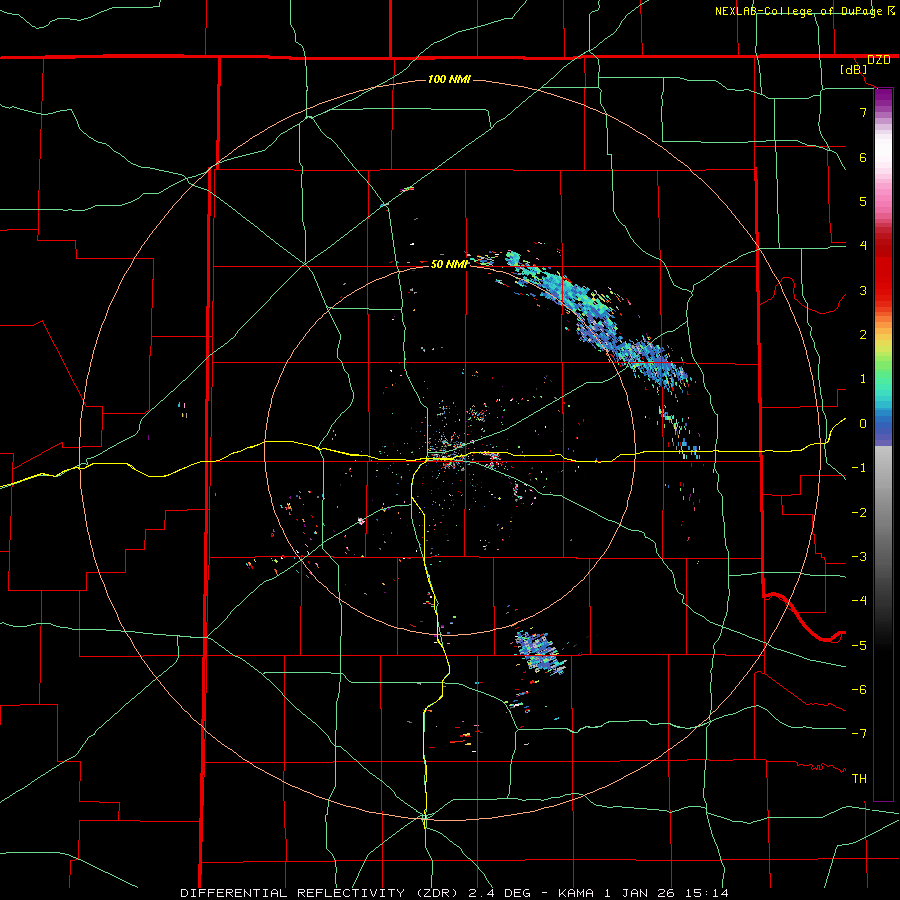Screen dimensions: 900x900
Task: Click the southeast radar echo cluster
Action: pos(540,652)
